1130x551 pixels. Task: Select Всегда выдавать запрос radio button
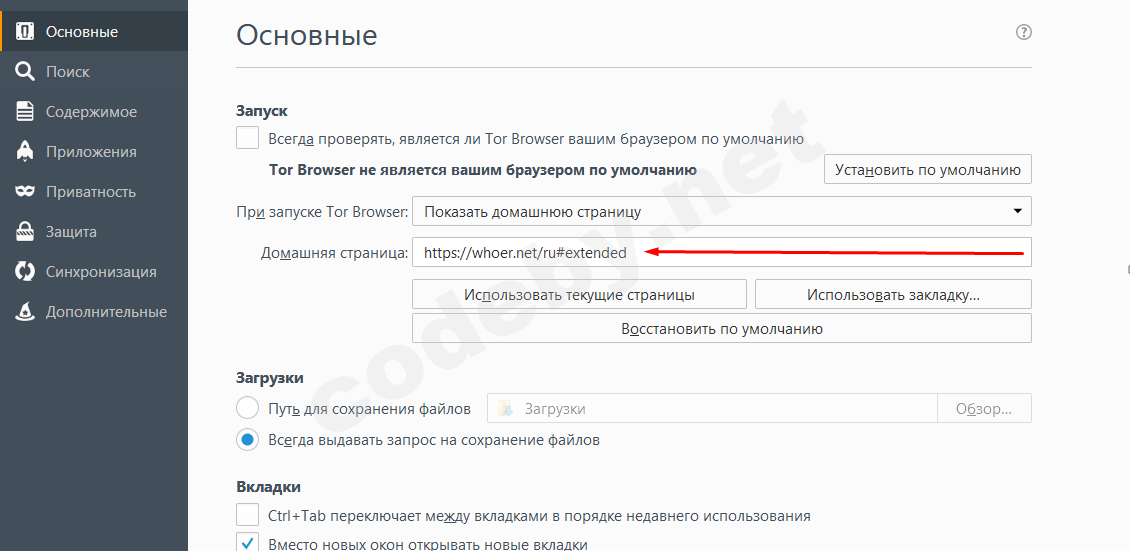pyautogui.click(x=247, y=439)
